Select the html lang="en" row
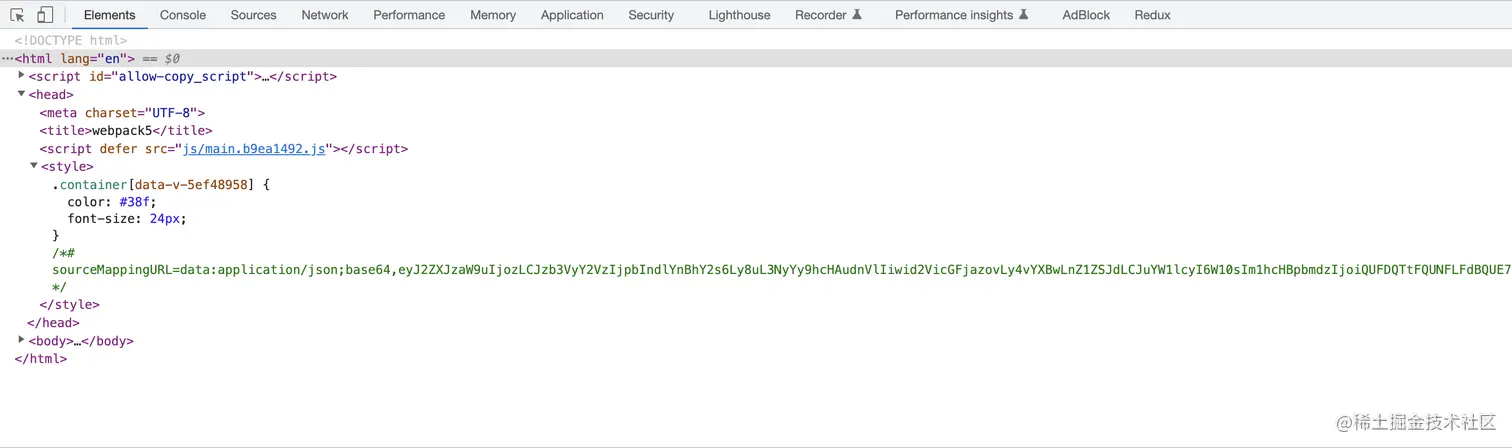This screenshot has width=1512, height=448. 756,59
